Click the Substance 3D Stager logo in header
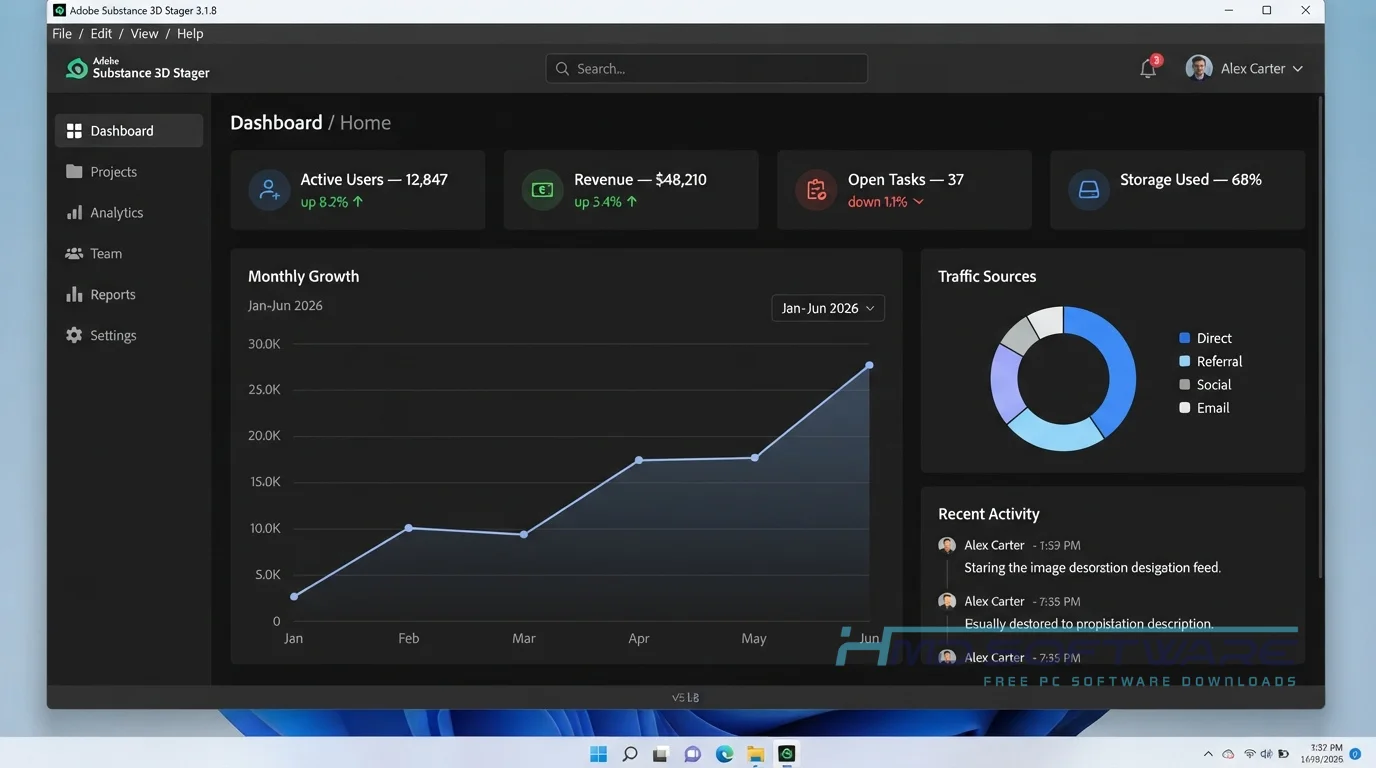This screenshot has height=768, width=1376. click(77, 68)
